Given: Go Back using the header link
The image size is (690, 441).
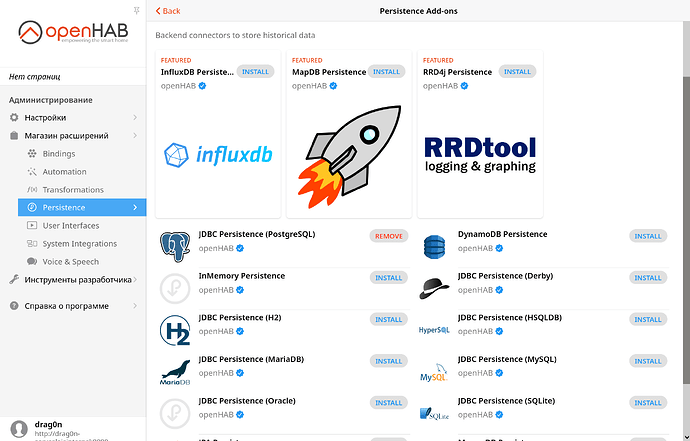Looking at the screenshot, I should [x=168, y=11].
